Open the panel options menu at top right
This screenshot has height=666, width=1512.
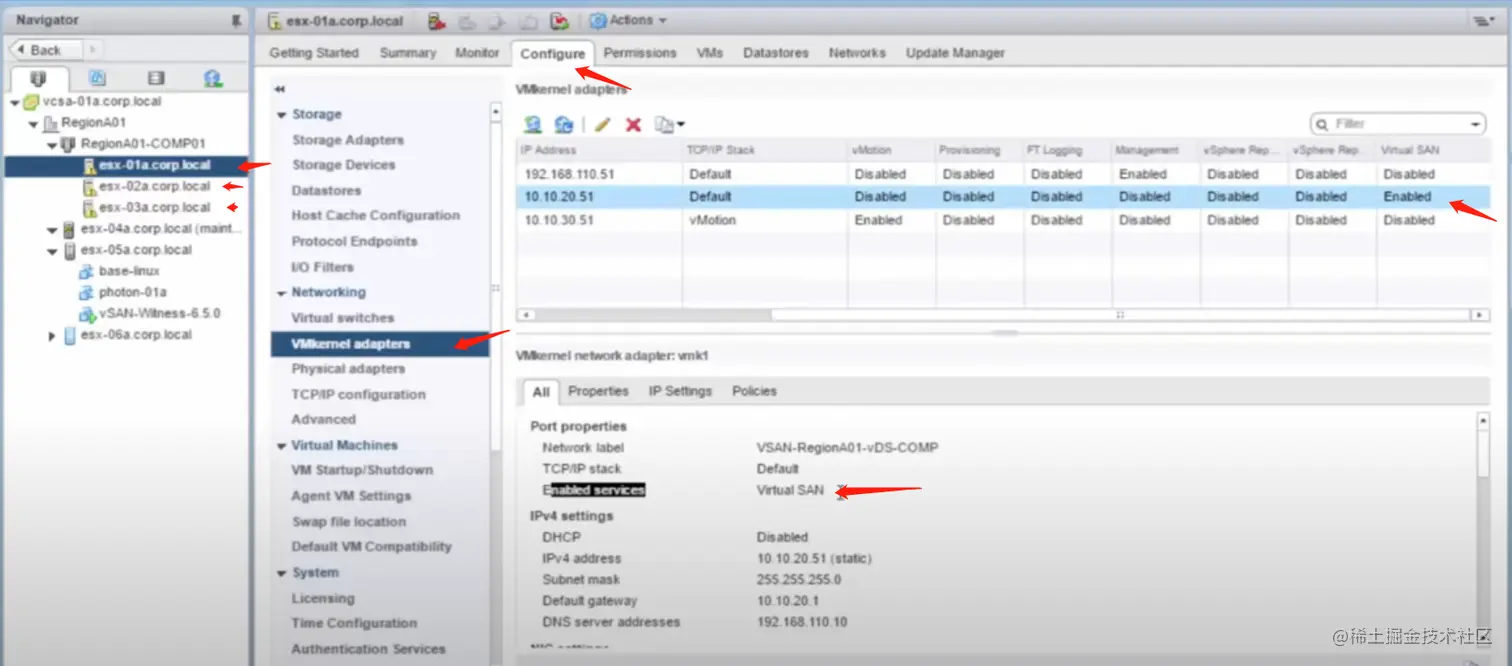[1482, 20]
